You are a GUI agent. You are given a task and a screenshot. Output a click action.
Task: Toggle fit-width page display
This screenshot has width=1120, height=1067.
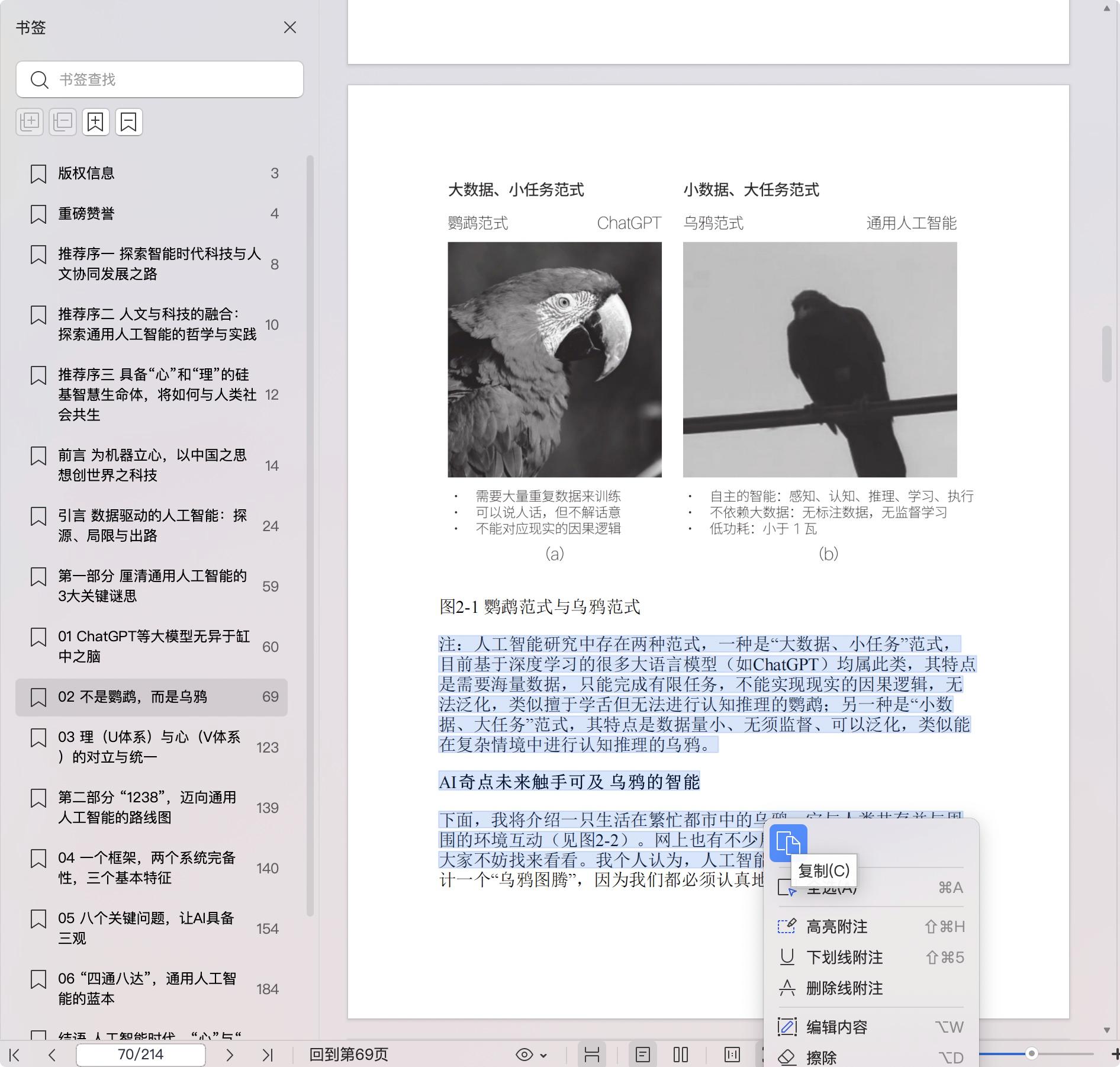pos(591,1055)
